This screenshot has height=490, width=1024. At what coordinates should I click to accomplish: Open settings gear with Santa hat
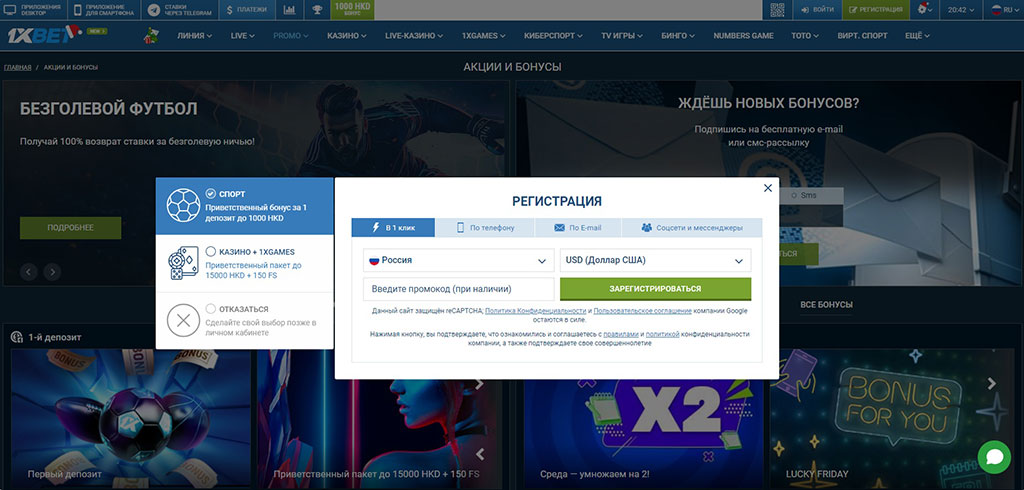point(925,10)
